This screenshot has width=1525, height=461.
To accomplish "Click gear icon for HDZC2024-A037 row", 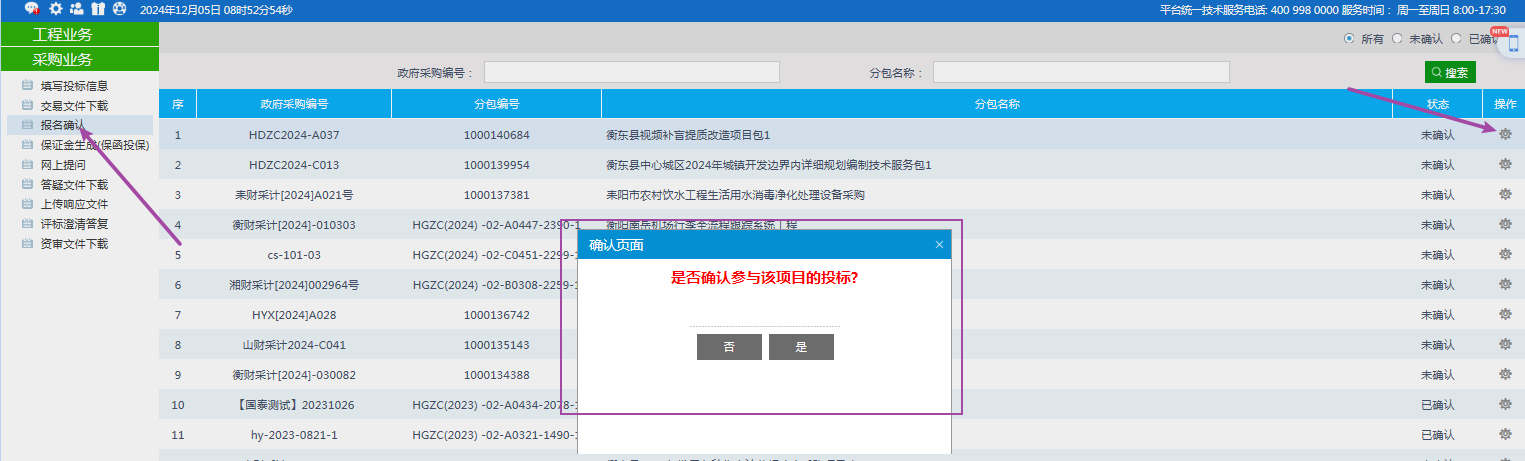I will pos(1505,134).
